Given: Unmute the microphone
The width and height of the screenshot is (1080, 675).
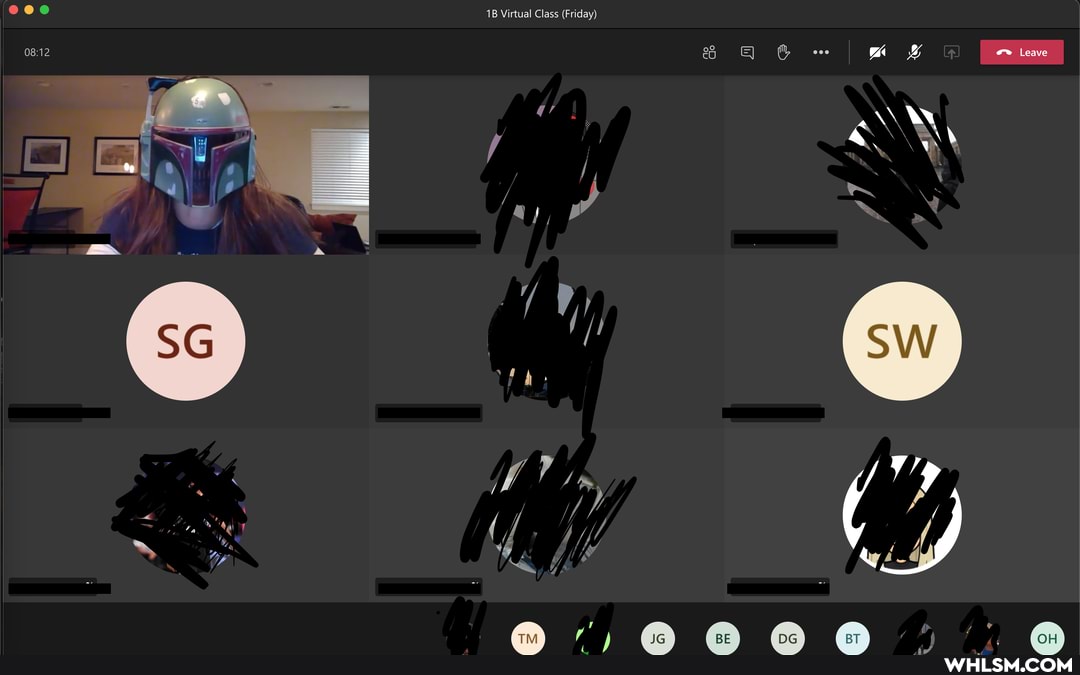Looking at the screenshot, I should (x=914, y=52).
